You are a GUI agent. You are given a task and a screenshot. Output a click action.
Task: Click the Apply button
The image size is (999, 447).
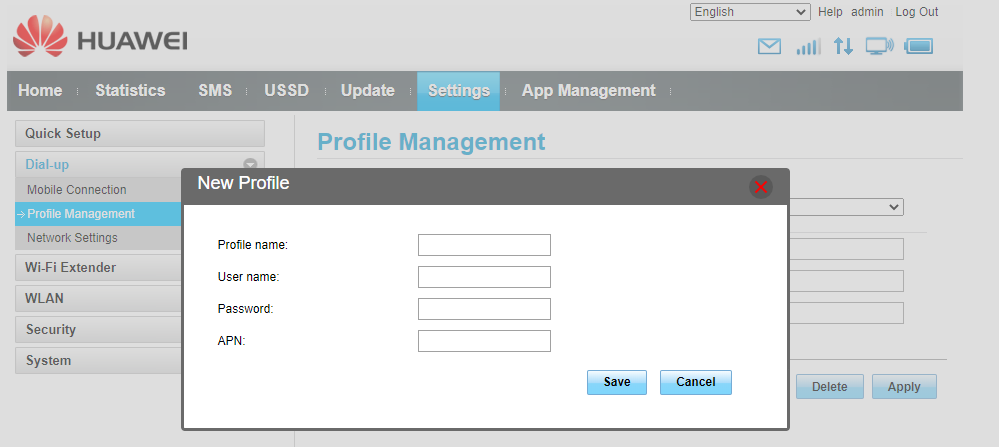904,387
